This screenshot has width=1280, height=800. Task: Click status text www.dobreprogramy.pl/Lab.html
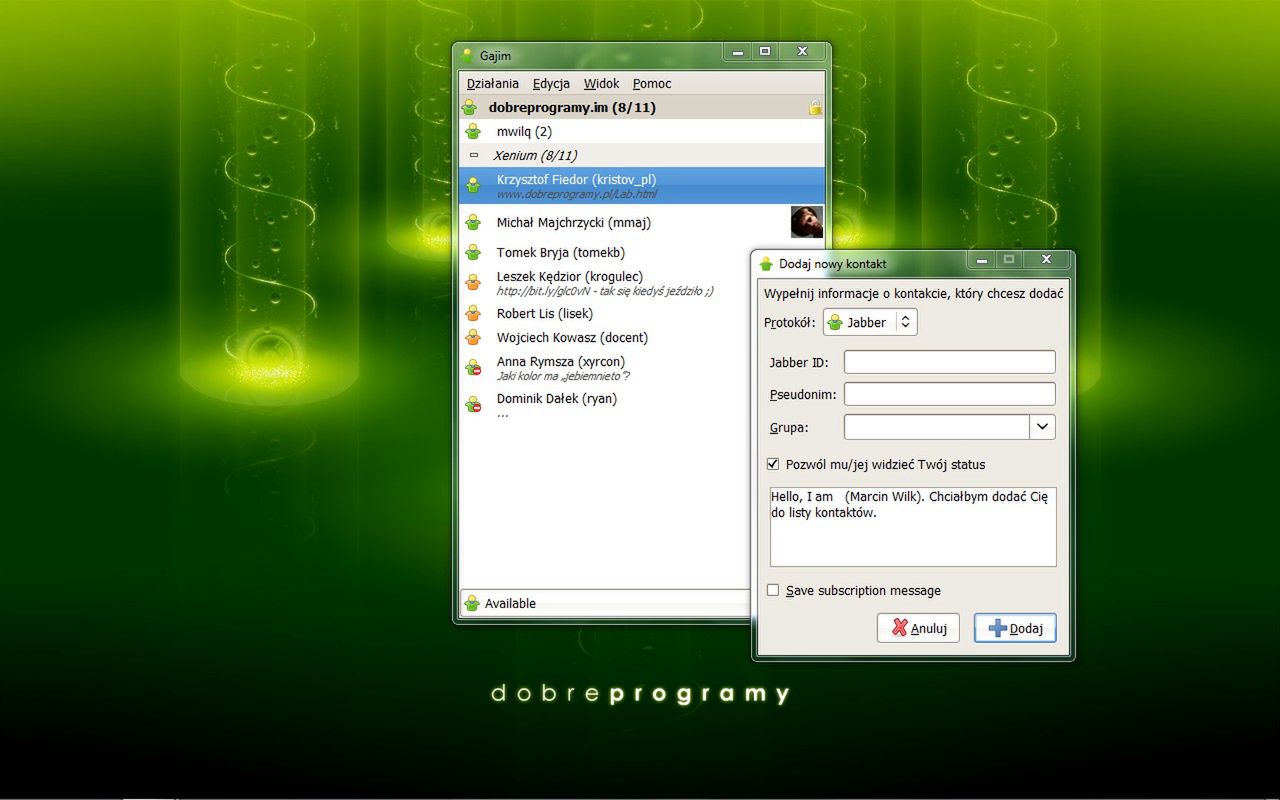(x=576, y=194)
